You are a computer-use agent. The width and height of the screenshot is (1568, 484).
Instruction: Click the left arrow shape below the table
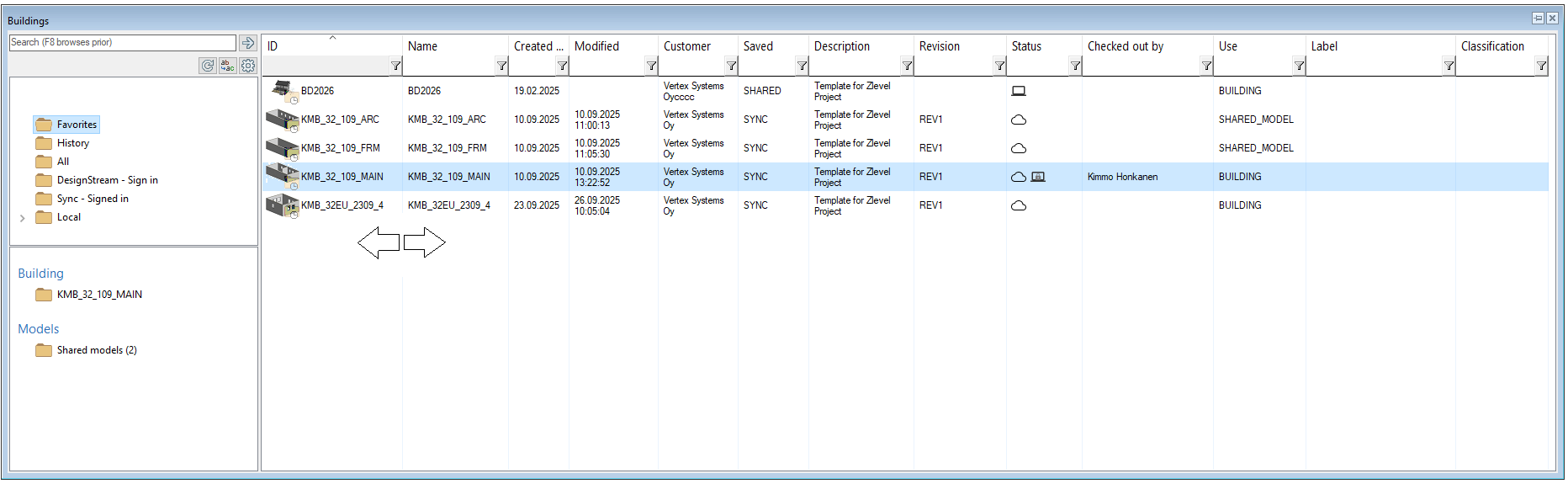tap(379, 243)
